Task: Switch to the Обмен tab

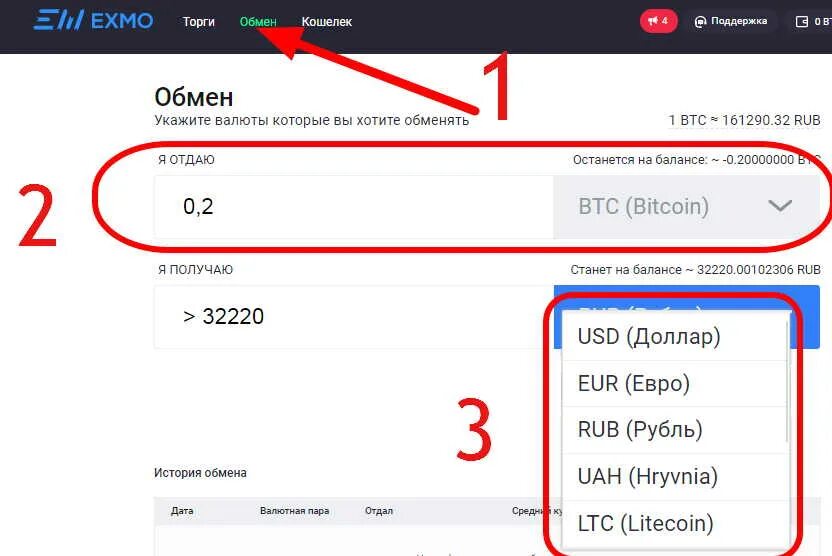Action: pyautogui.click(x=258, y=22)
